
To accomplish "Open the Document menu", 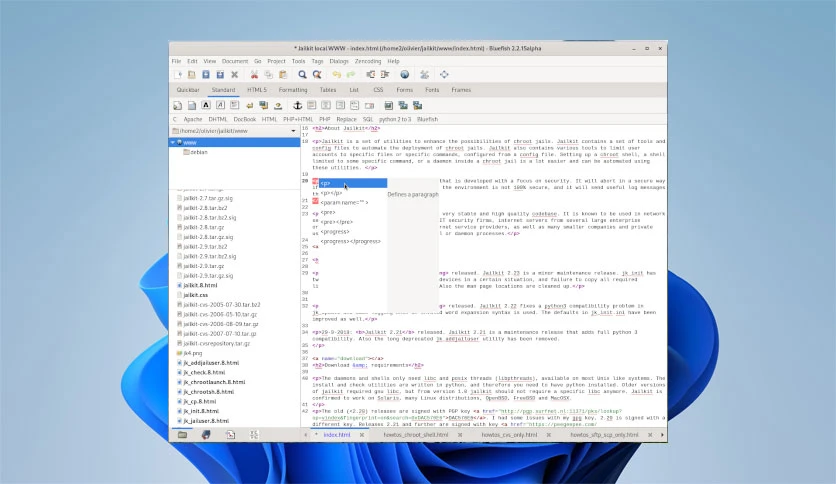I will [235, 61].
